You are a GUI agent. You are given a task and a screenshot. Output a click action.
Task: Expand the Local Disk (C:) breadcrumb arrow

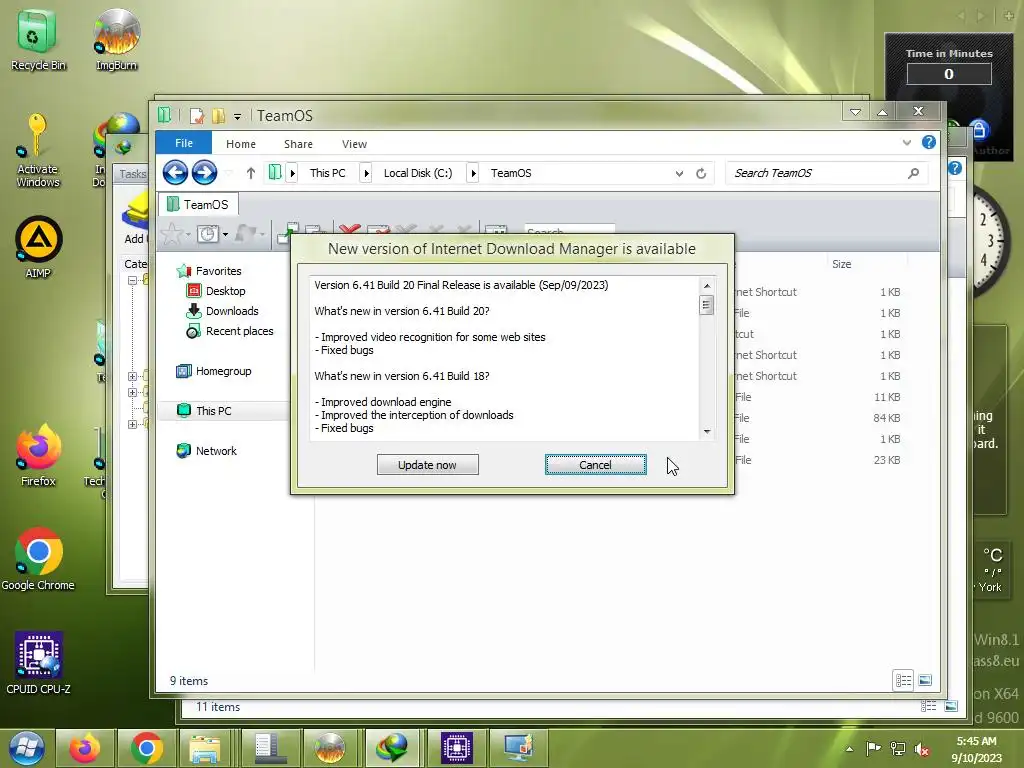(473, 173)
